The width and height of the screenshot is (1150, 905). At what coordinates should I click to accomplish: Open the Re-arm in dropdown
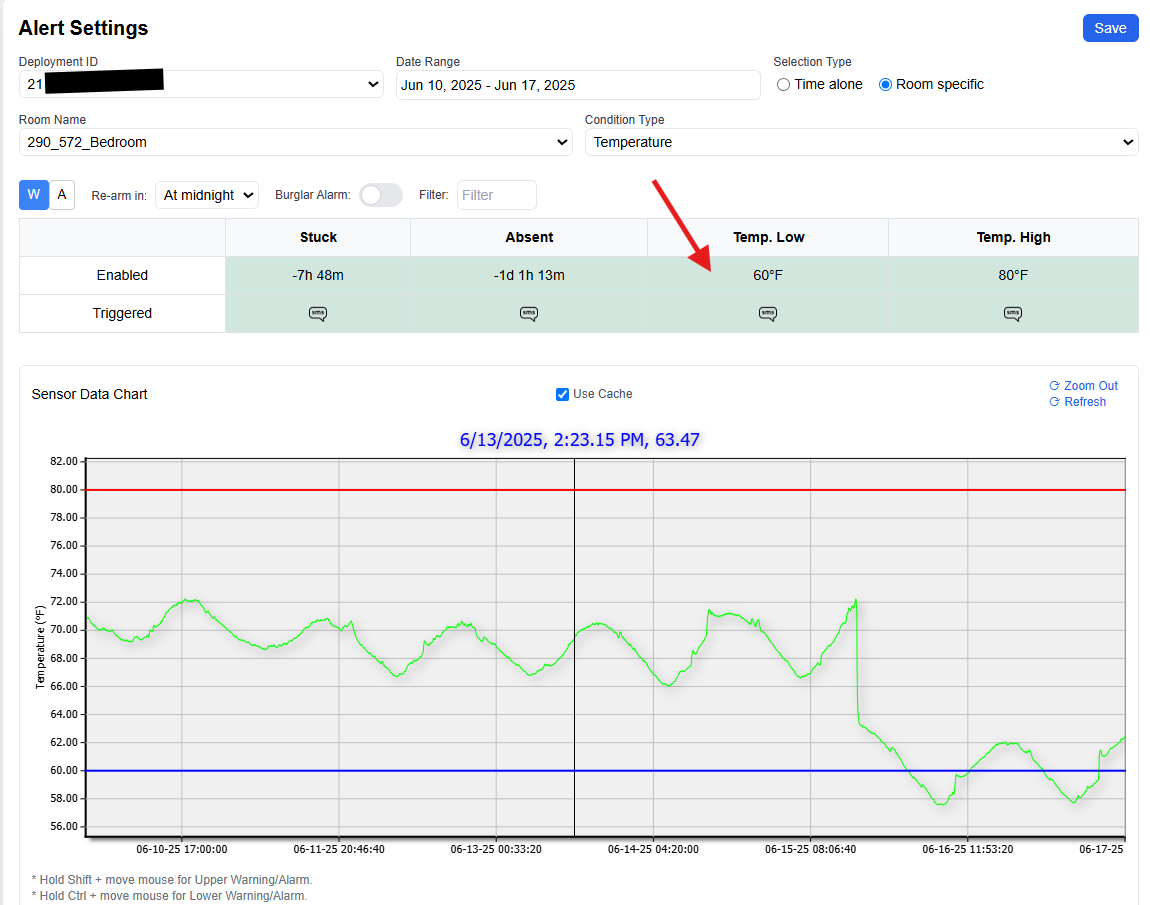207,195
